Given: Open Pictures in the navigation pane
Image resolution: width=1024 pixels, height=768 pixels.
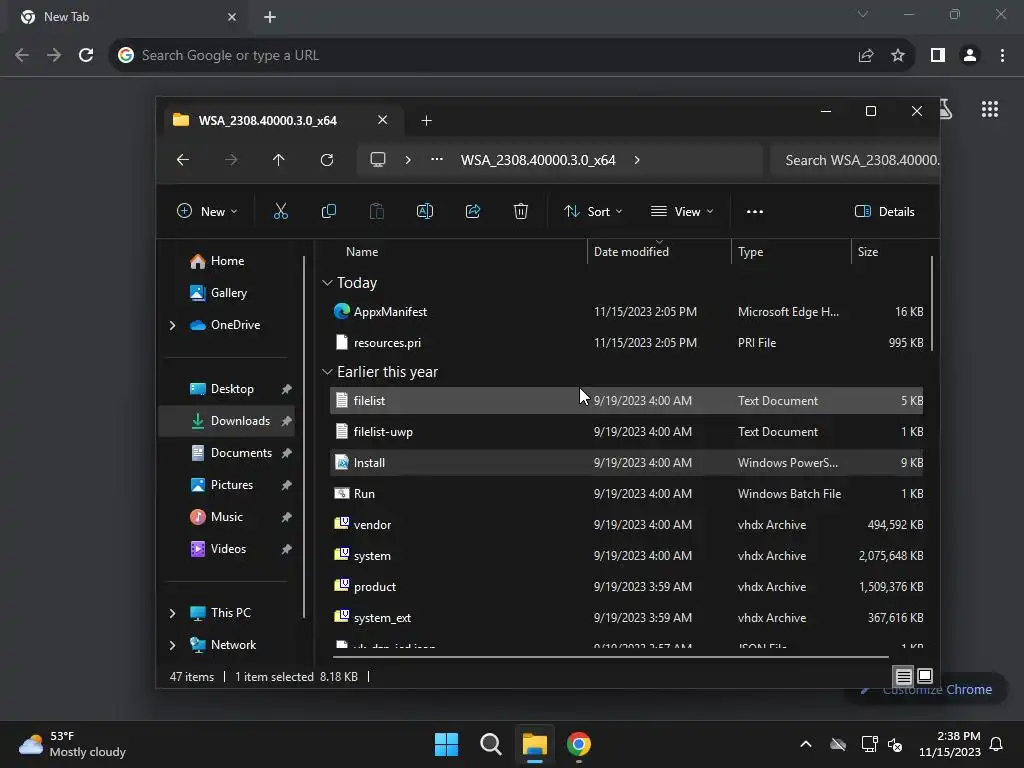Looking at the screenshot, I should (227, 485).
